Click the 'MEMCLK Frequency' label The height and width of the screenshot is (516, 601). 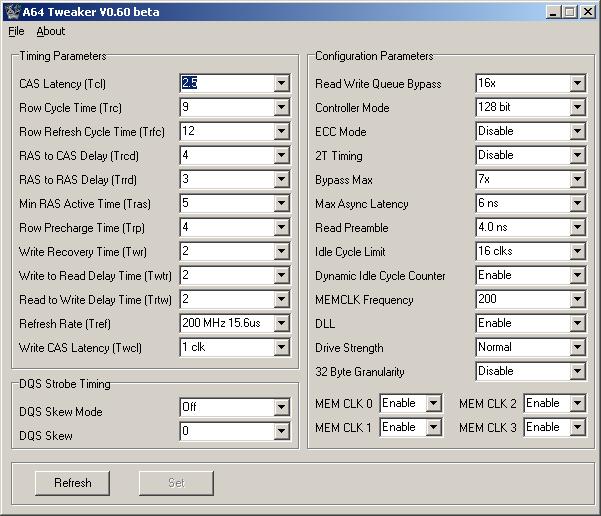pos(364,300)
